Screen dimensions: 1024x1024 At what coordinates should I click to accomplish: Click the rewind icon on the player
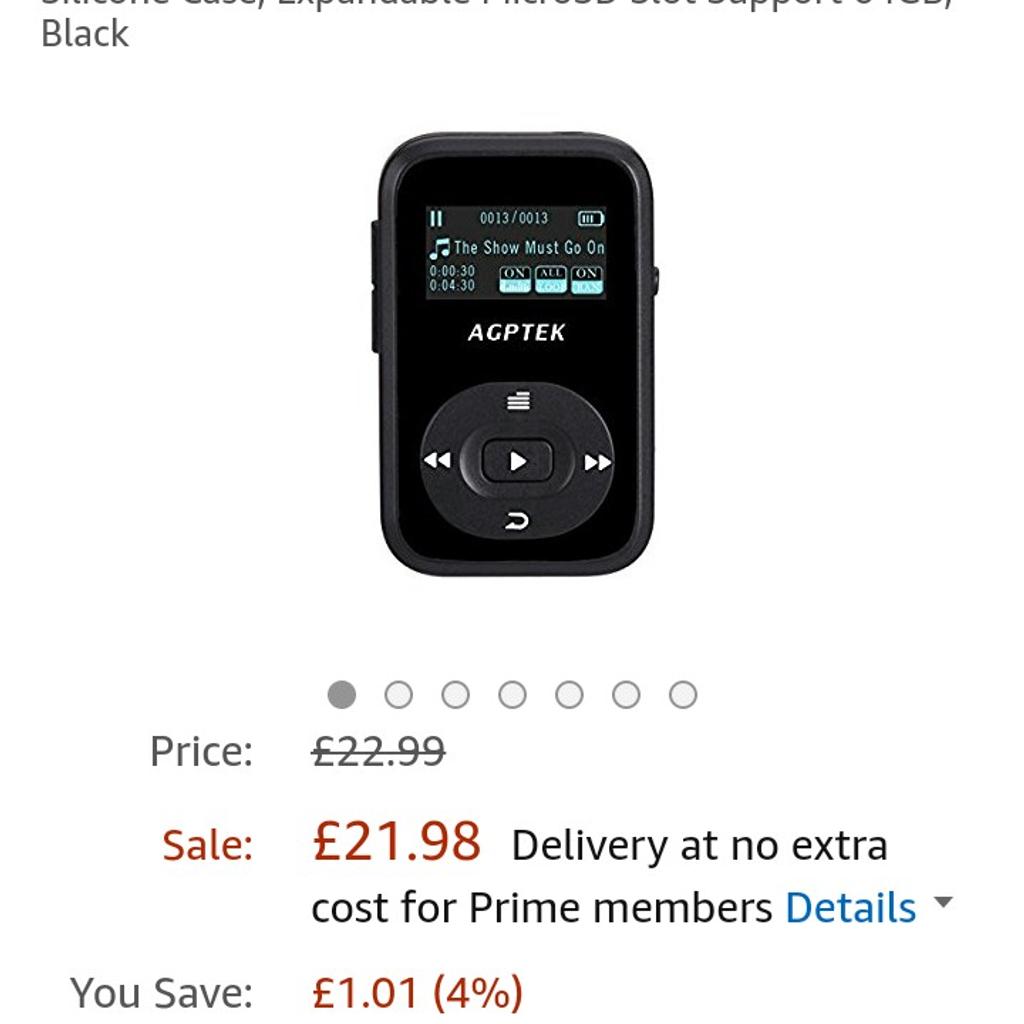click(x=437, y=459)
